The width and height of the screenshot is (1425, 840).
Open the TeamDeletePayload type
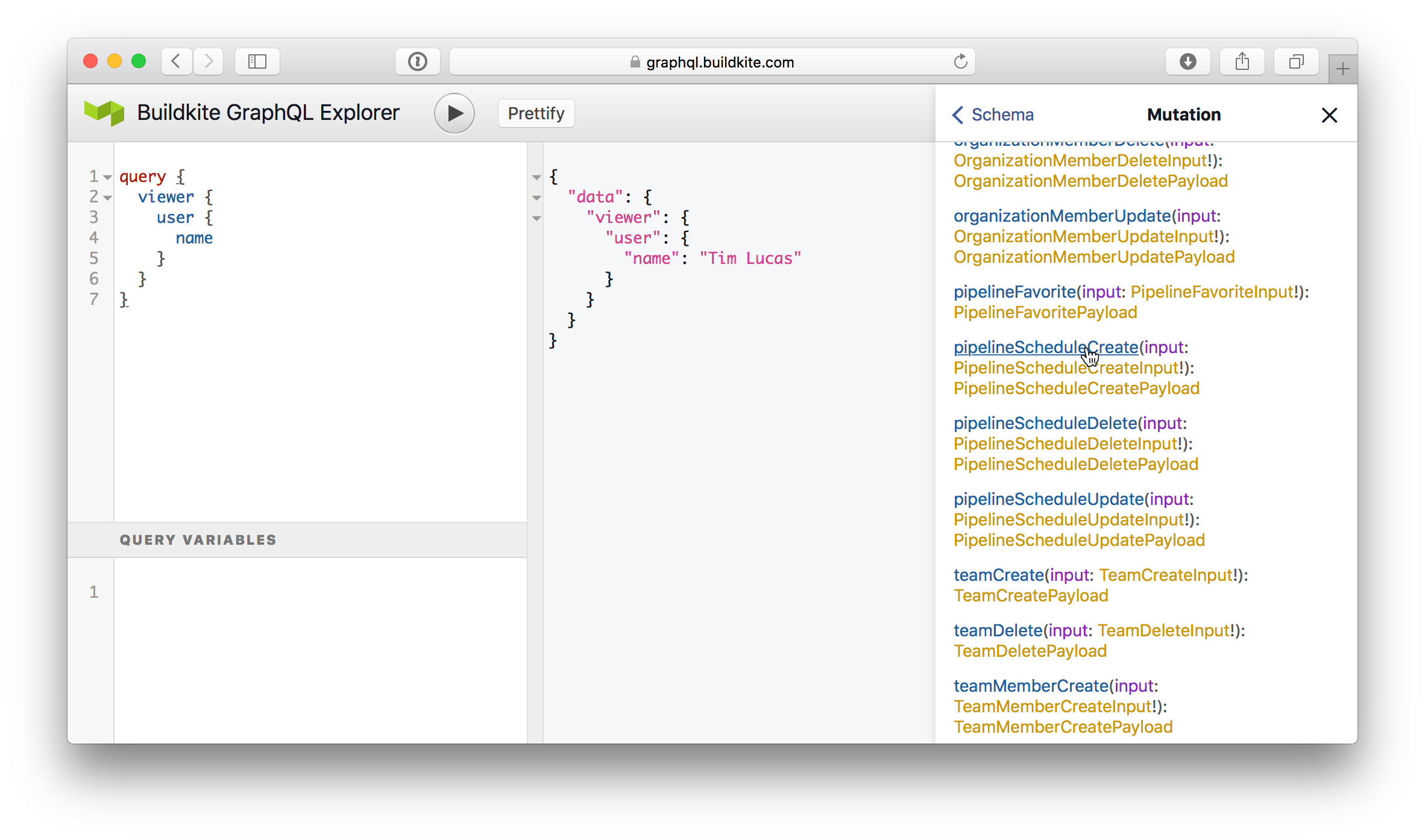[x=1030, y=651]
